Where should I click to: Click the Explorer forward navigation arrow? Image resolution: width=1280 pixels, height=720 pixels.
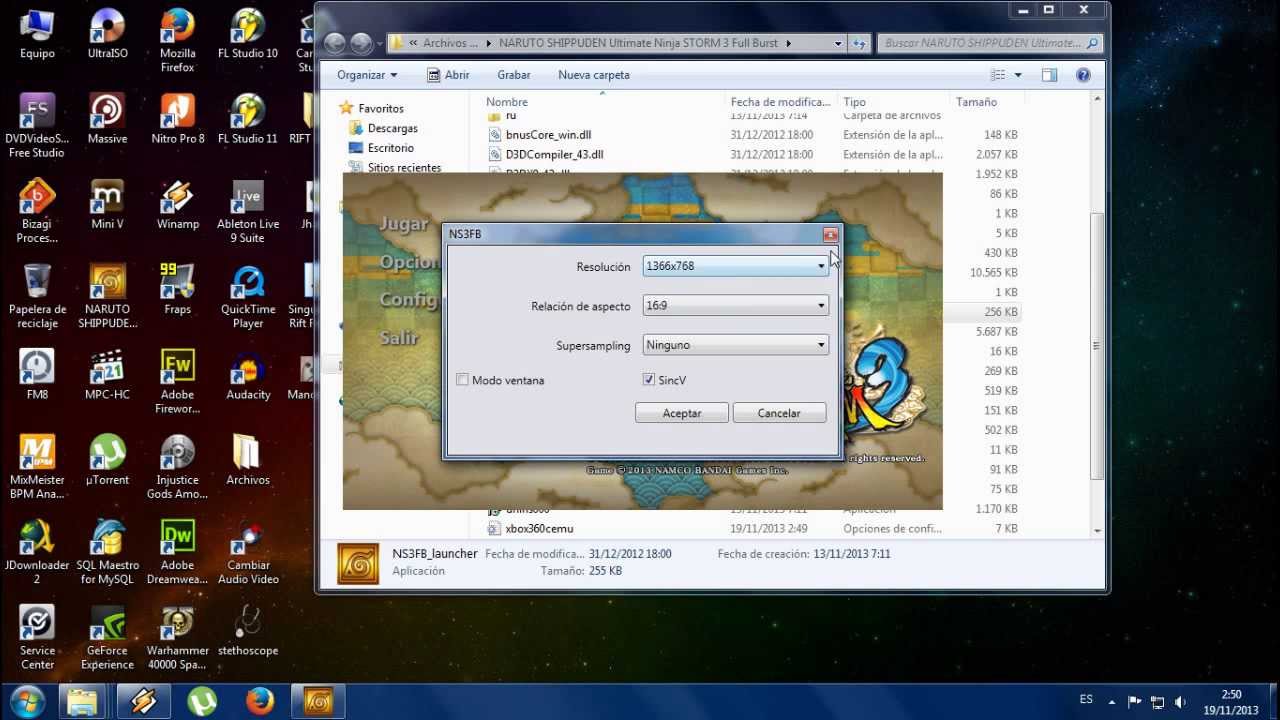(362, 43)
